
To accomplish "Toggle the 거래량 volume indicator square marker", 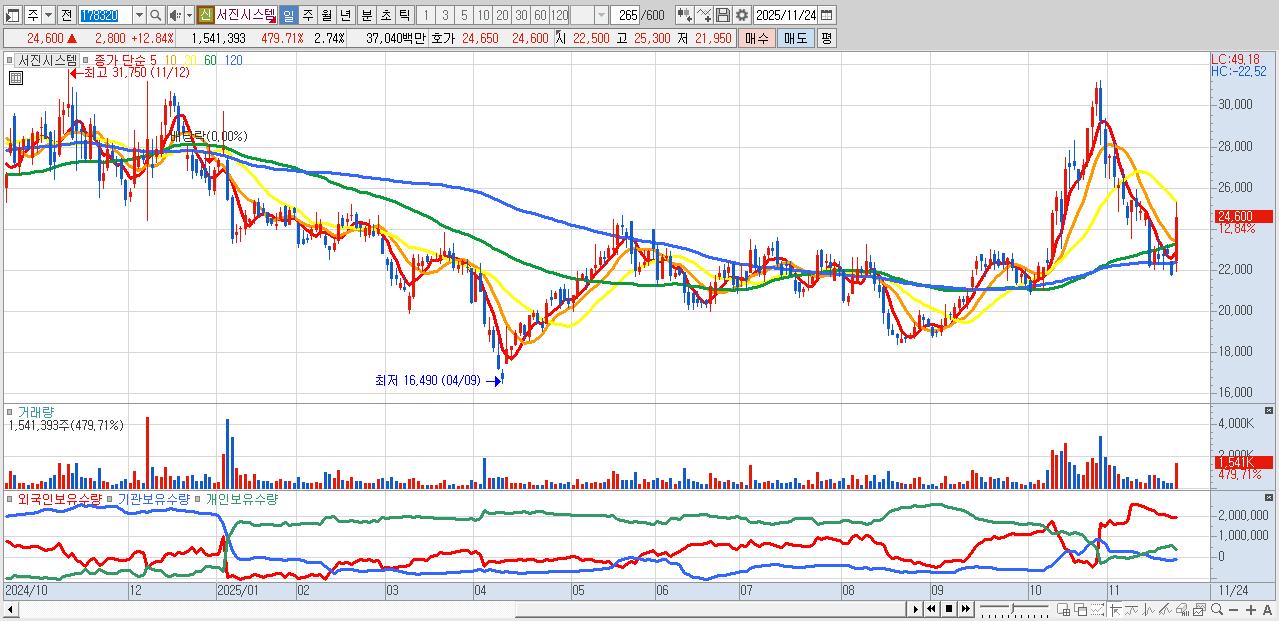I will [x=10, y=410].
